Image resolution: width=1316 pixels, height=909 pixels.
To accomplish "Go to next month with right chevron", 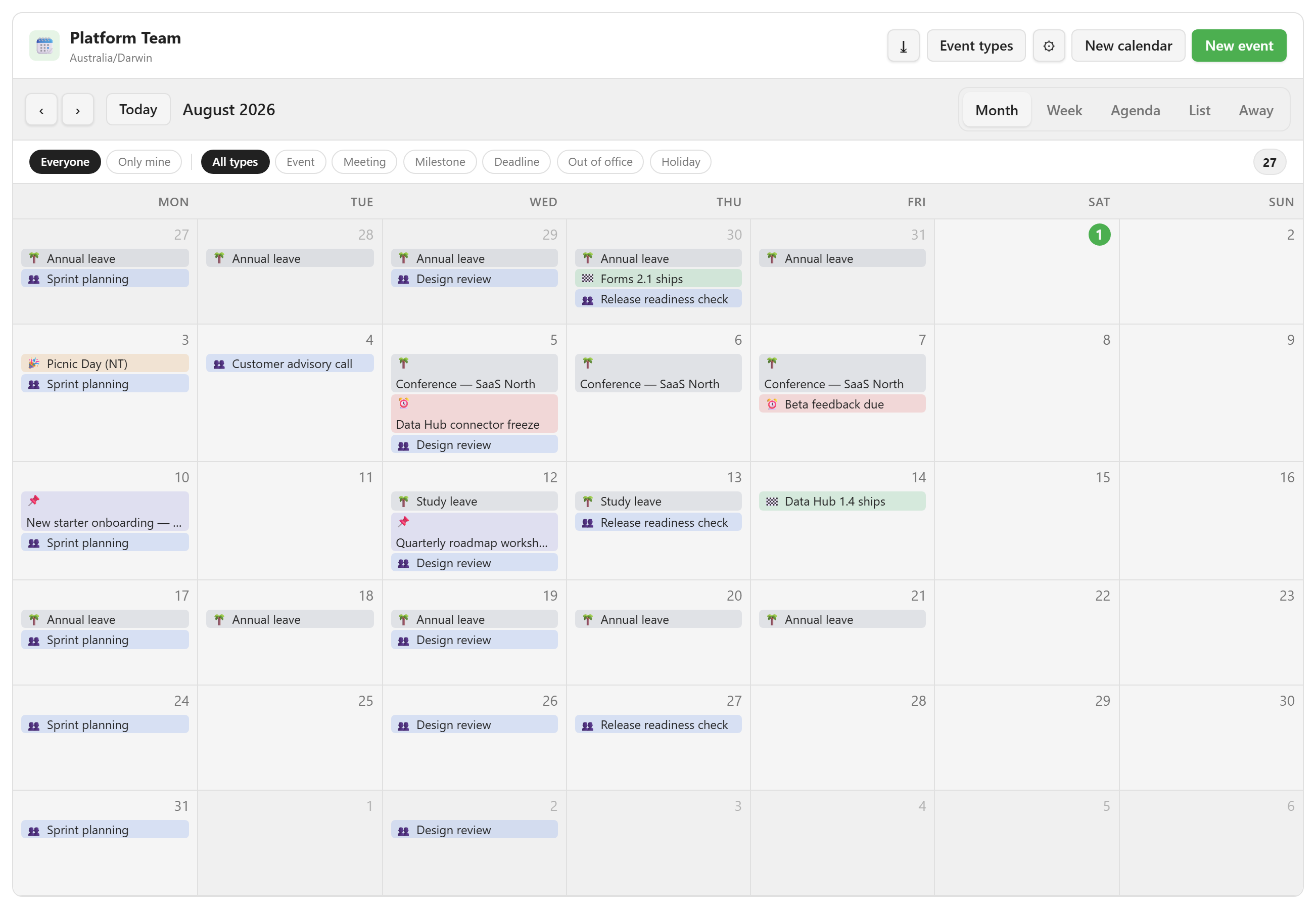I will click(x=77, y=109).
